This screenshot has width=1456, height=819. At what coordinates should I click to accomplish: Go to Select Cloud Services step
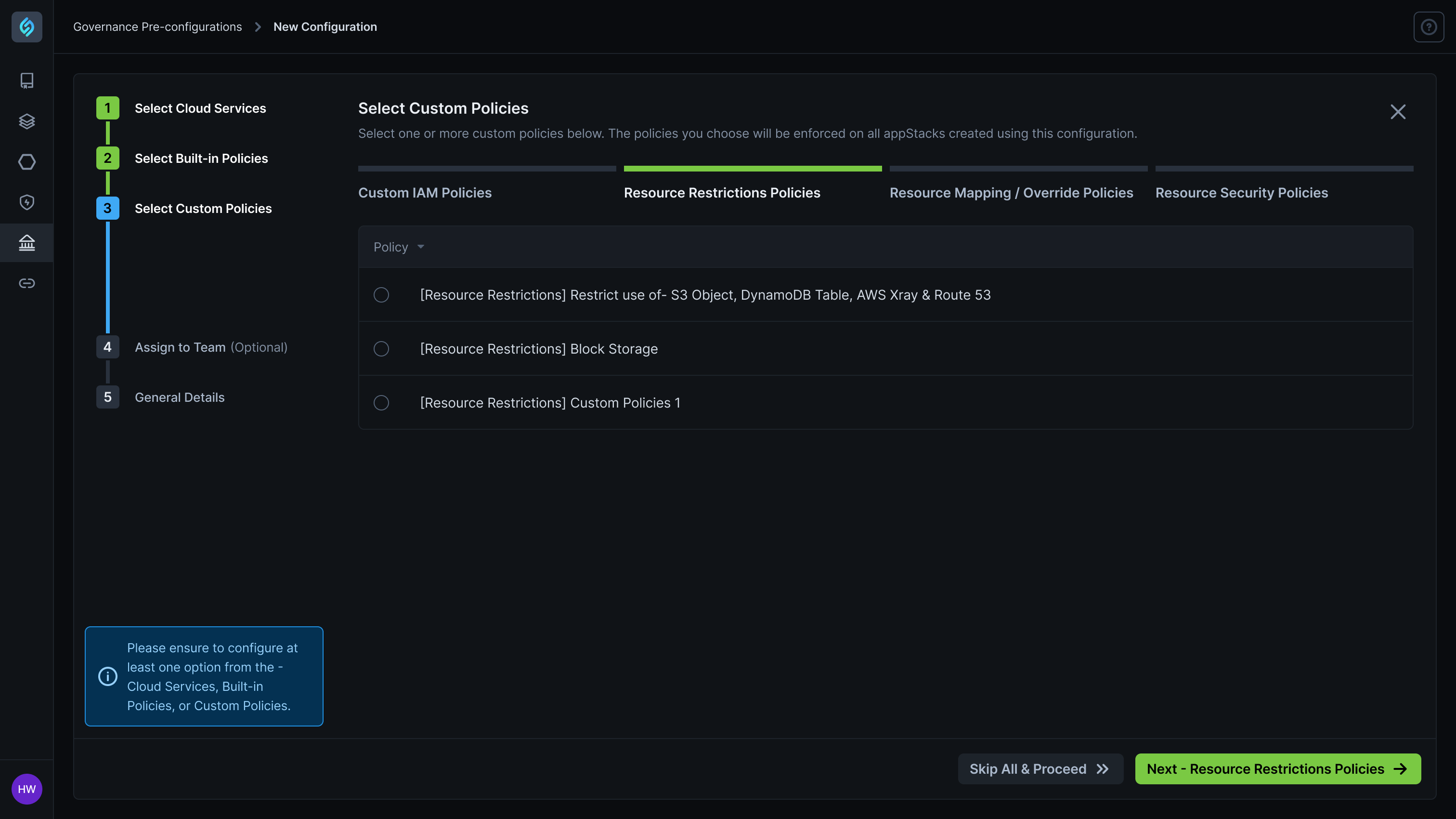(200, 108)
